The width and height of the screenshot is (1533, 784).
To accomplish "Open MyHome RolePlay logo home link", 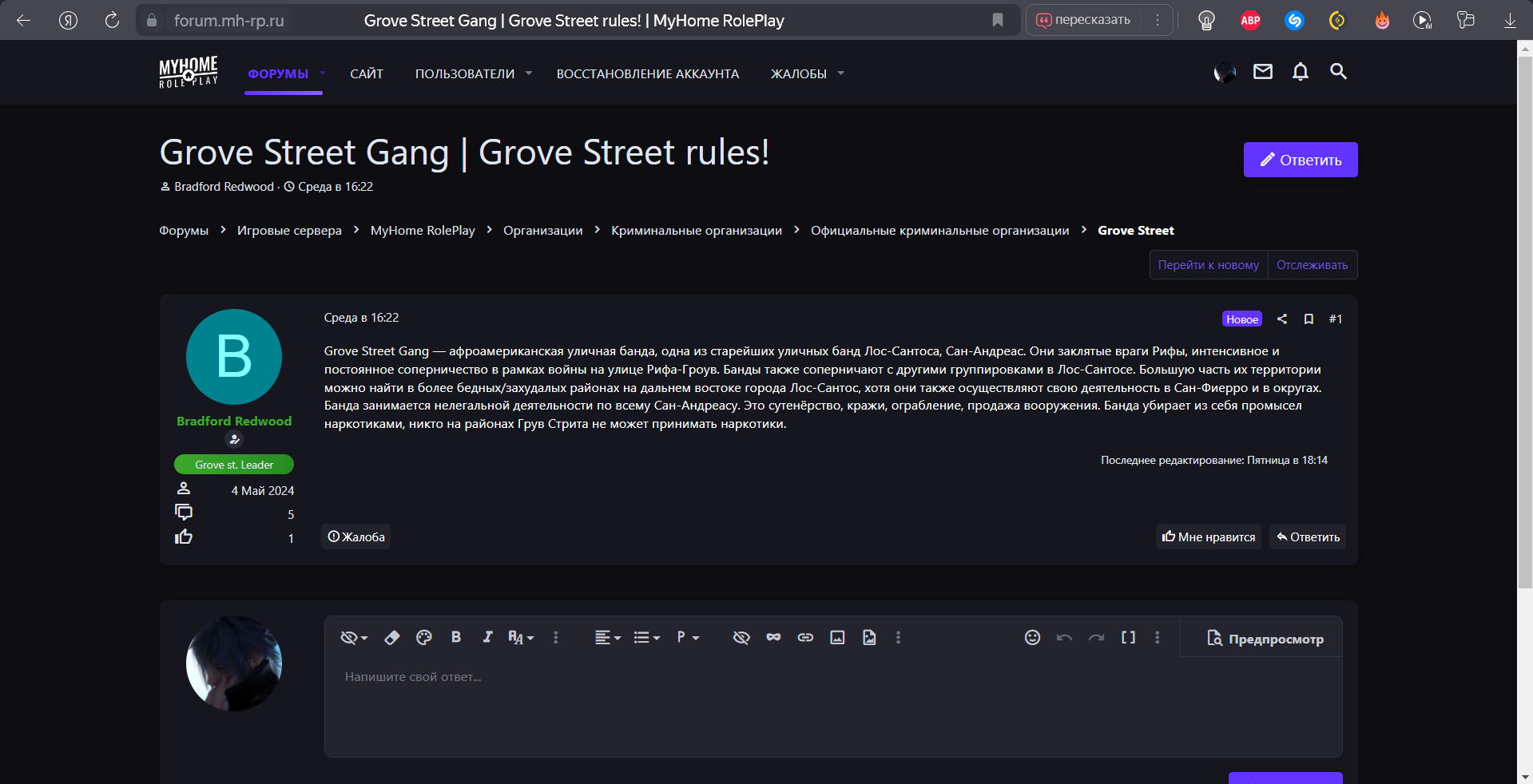I will point(189,73).
